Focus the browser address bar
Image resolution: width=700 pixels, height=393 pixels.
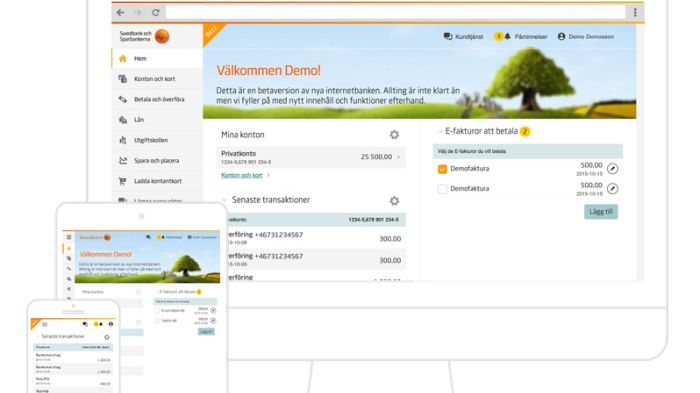(x=396, y=13)
